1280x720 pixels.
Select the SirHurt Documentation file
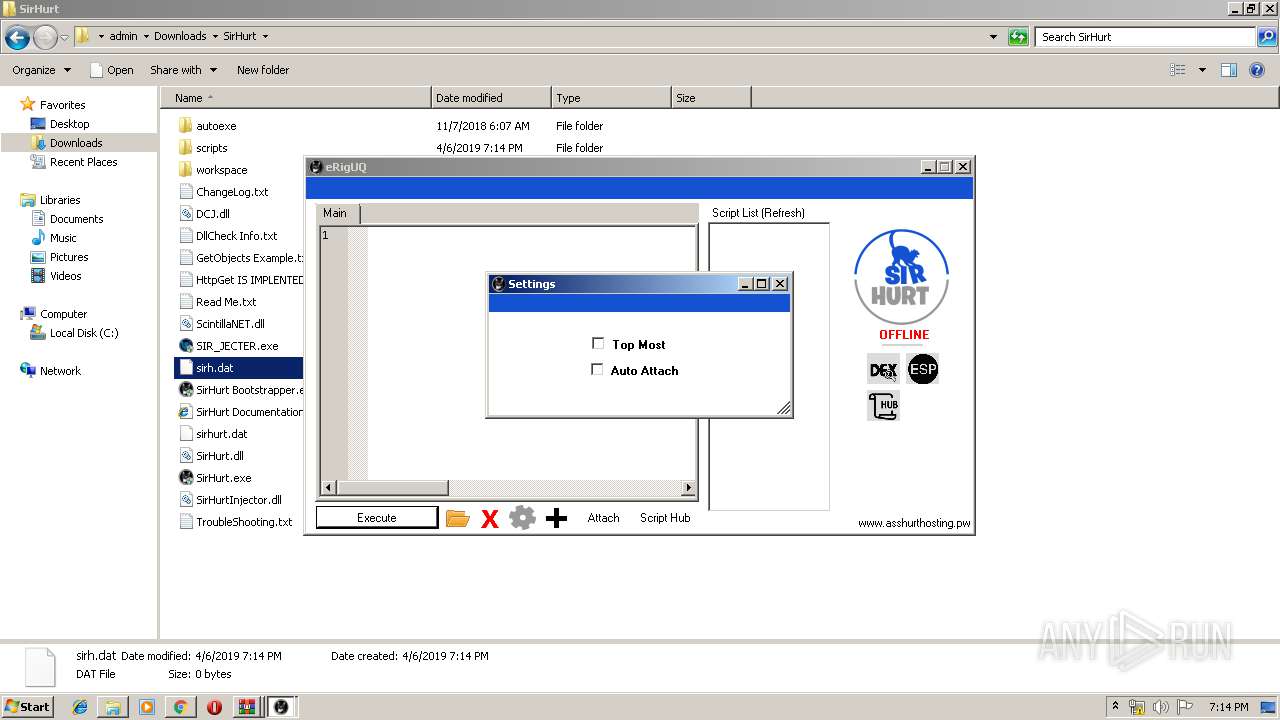(x=240, y=412)
